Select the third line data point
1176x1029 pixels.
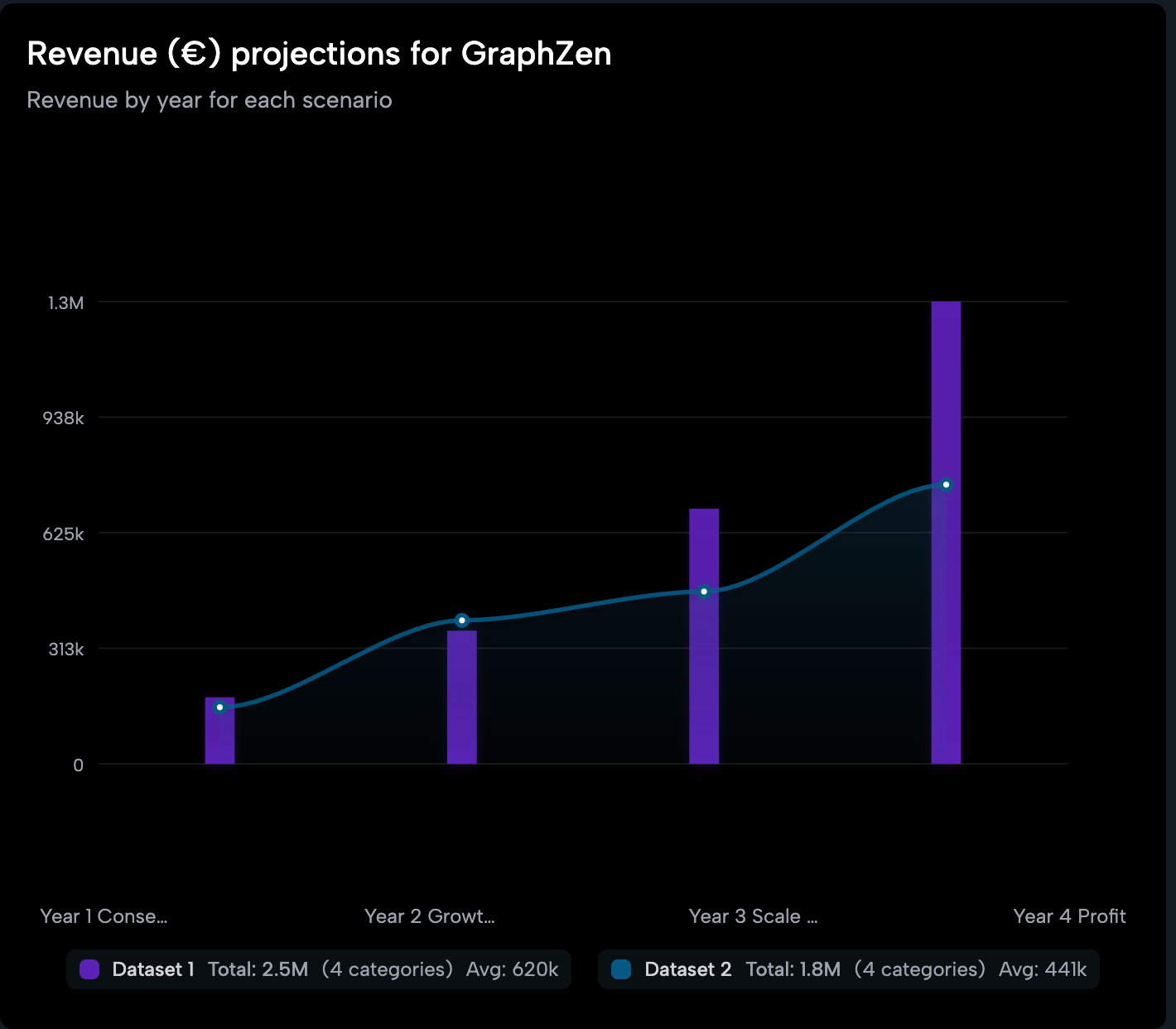click(704, 592)
